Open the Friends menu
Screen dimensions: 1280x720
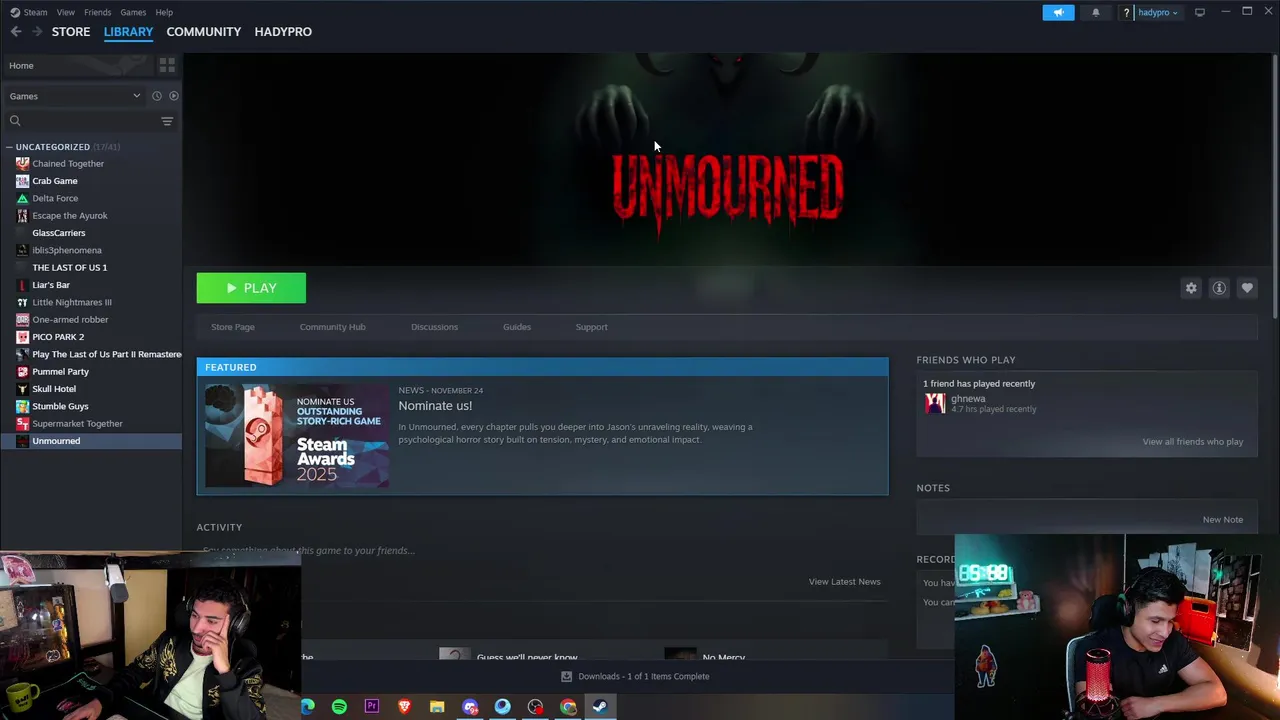pyautogui.click(x=97, y=12)
